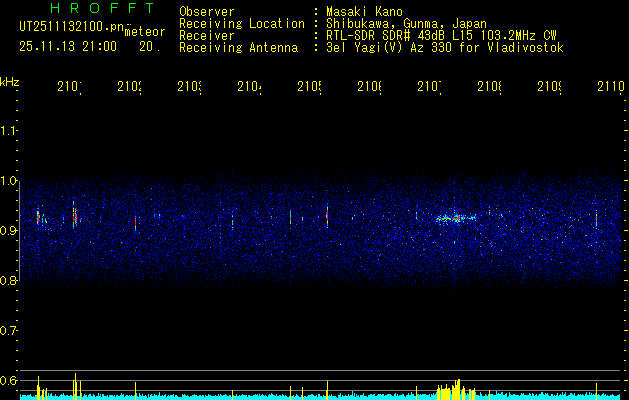Click the 2107 time axis label

pos(430,86)
